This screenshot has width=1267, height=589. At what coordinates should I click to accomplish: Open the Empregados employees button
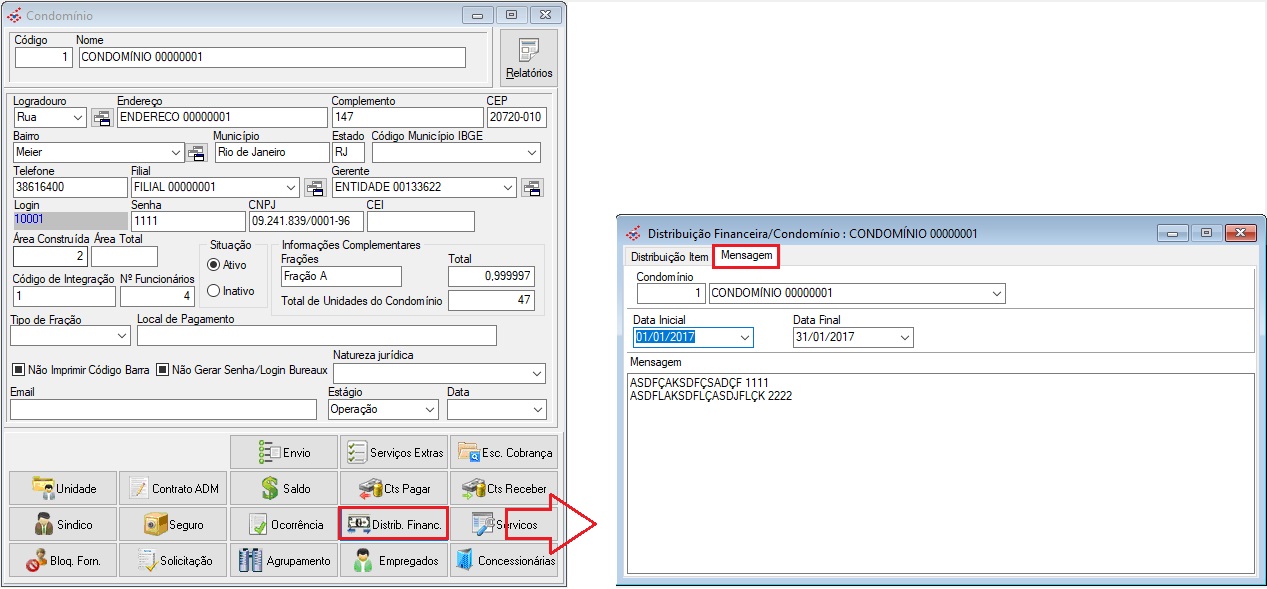click(393, 560)
